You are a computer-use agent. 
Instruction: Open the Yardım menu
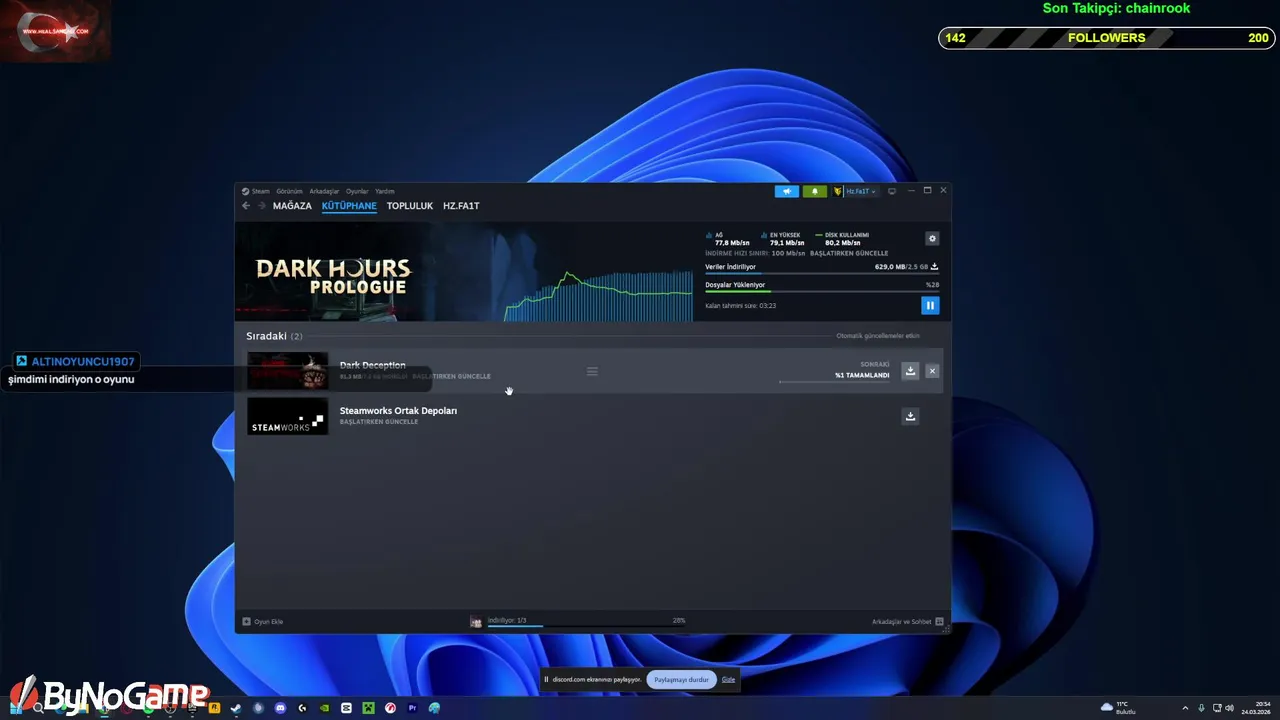(384, 191)
